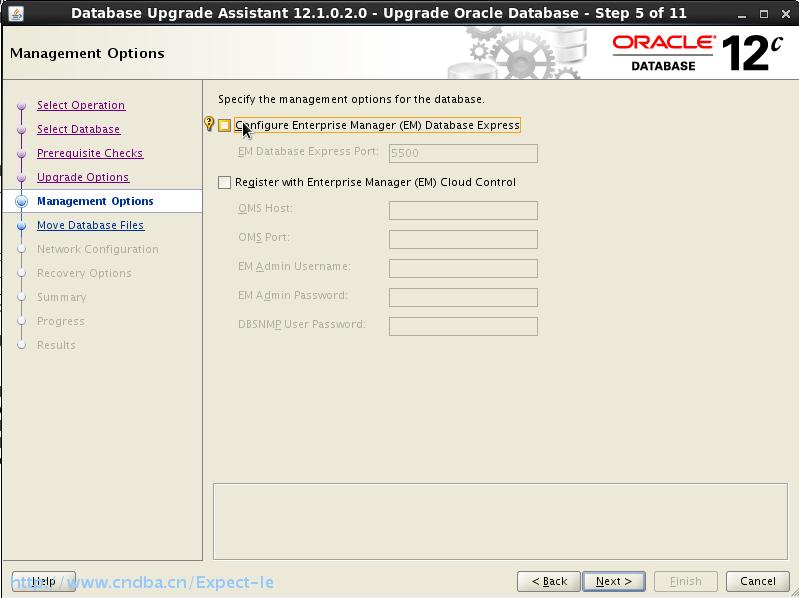This screenshot has width=799, height=598.
Task: Open Prerequisite Checks step
Action: point(90,153)
